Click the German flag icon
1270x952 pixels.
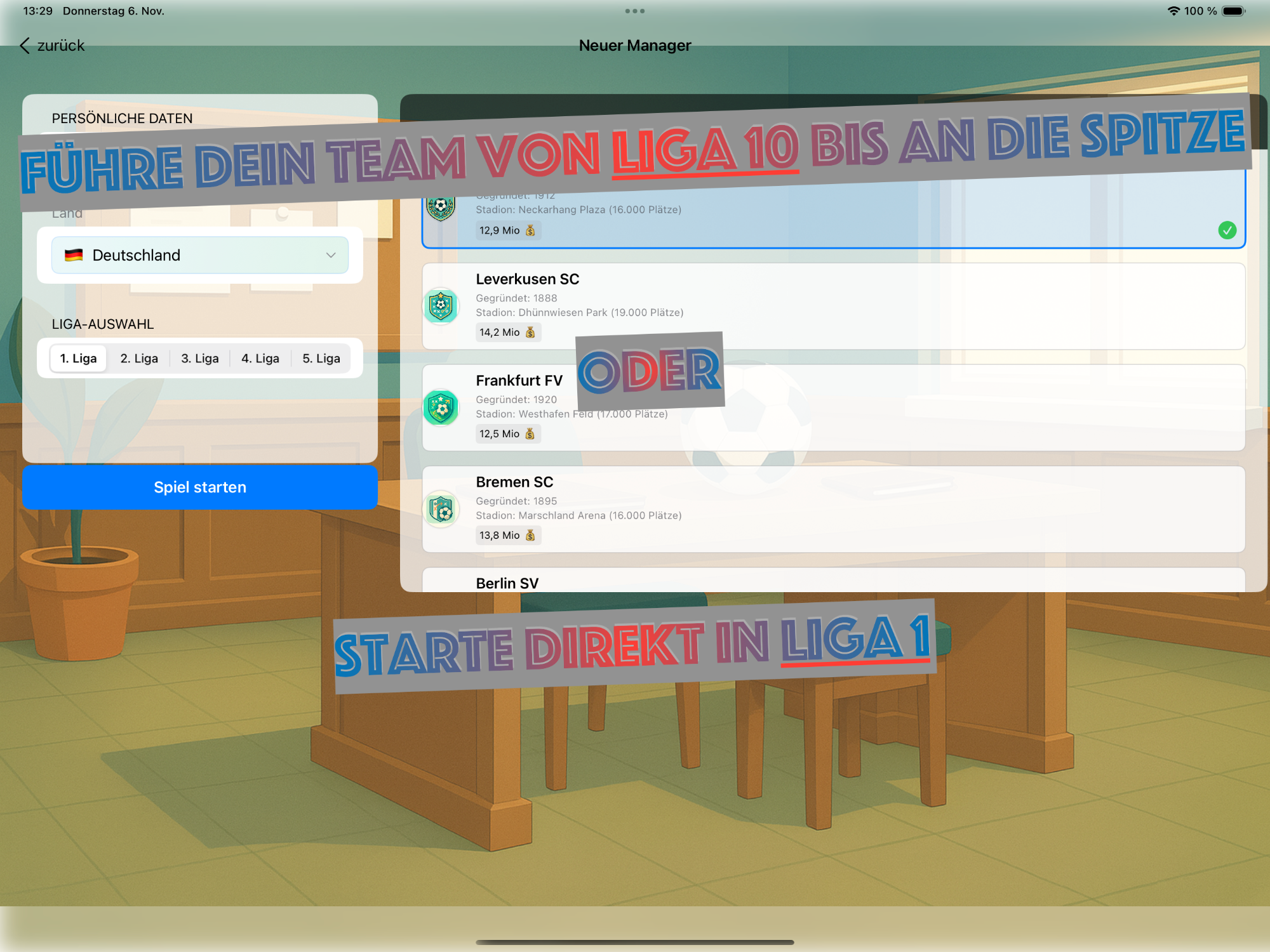coord(74,255)
